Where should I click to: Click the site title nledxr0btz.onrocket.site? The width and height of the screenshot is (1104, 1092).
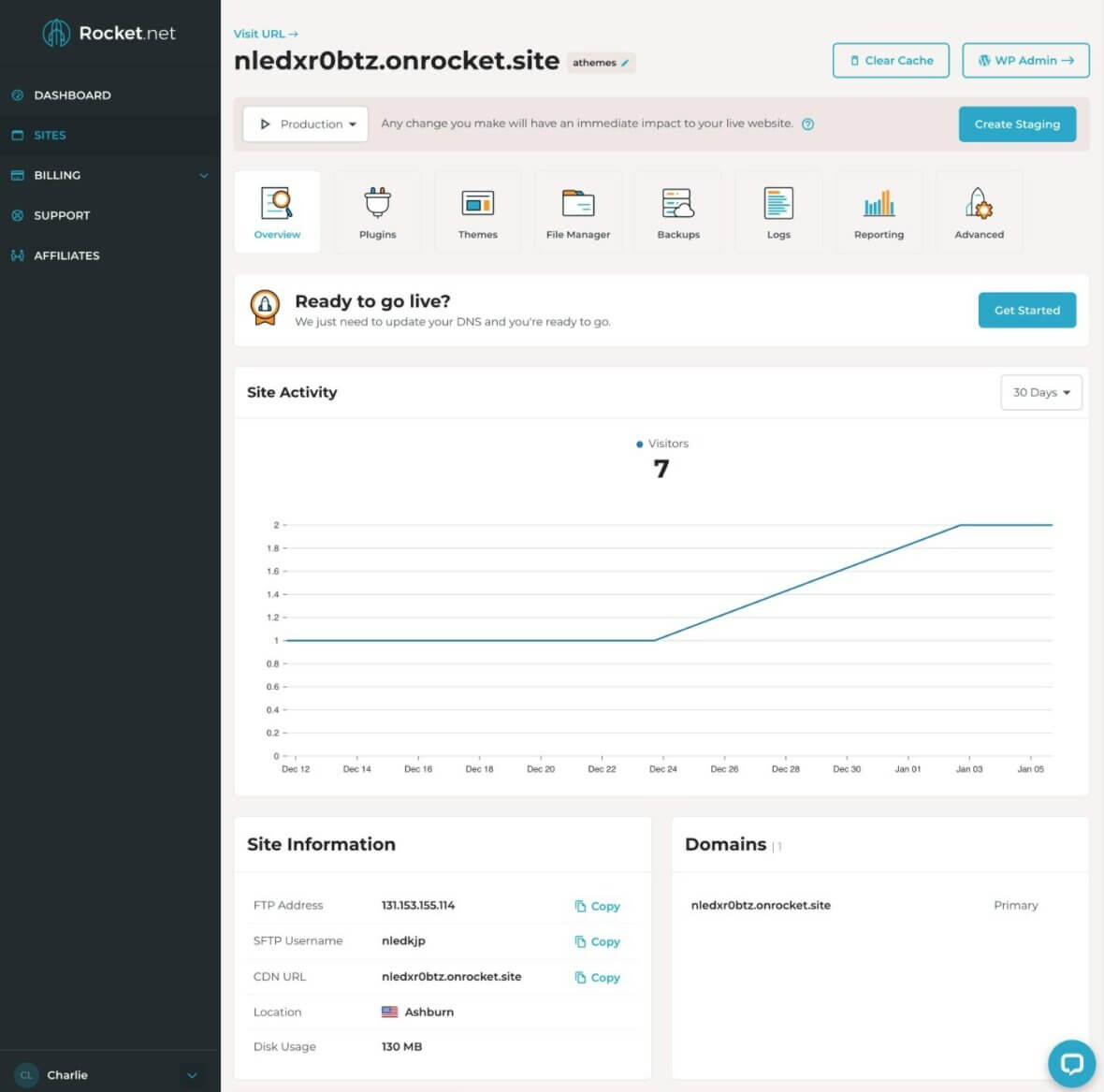coord(397,61)
